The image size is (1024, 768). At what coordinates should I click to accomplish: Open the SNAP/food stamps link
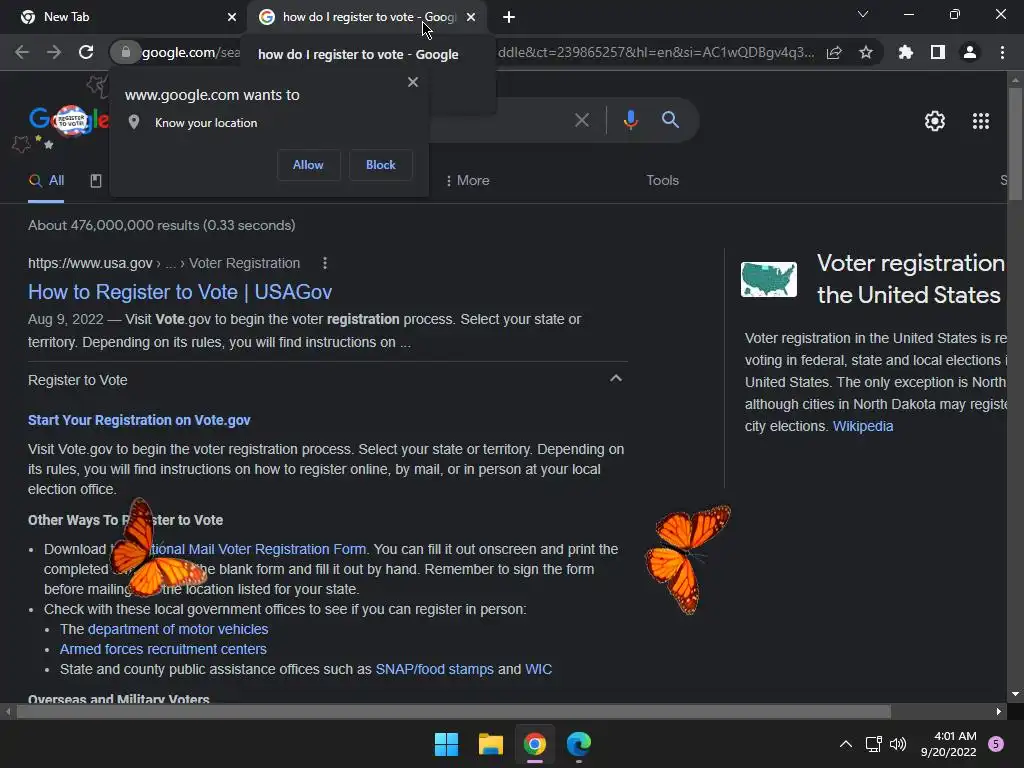[434, 669]
